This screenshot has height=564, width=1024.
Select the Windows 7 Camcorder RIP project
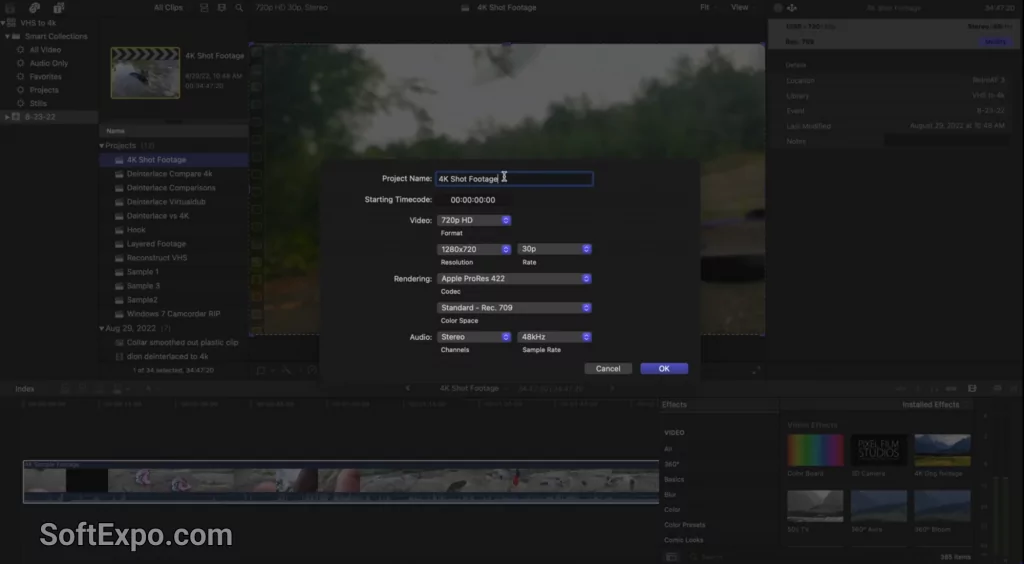tap(173, 314)
